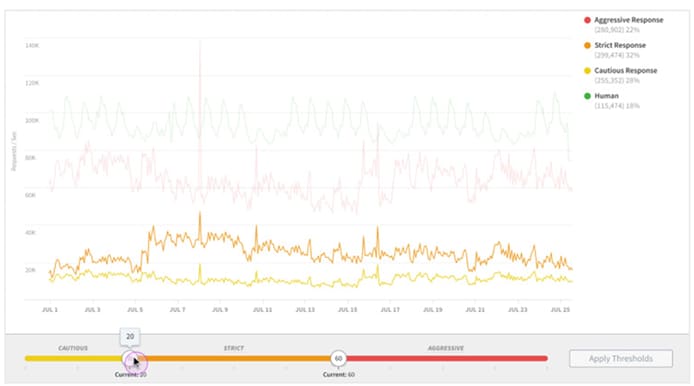Screen dimensions: 694x386
Task: Click the 20K y-axis label
Action: coord(30,270)
